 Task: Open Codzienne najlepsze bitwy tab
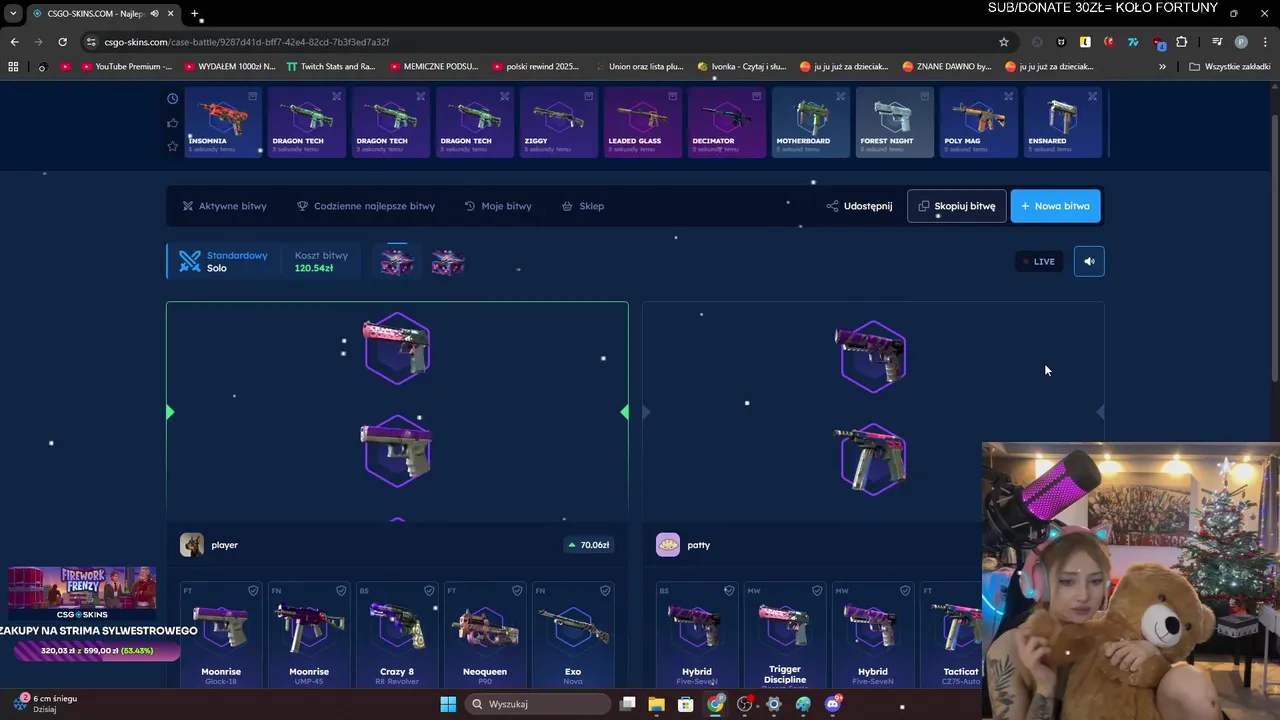tap(366, 206)
